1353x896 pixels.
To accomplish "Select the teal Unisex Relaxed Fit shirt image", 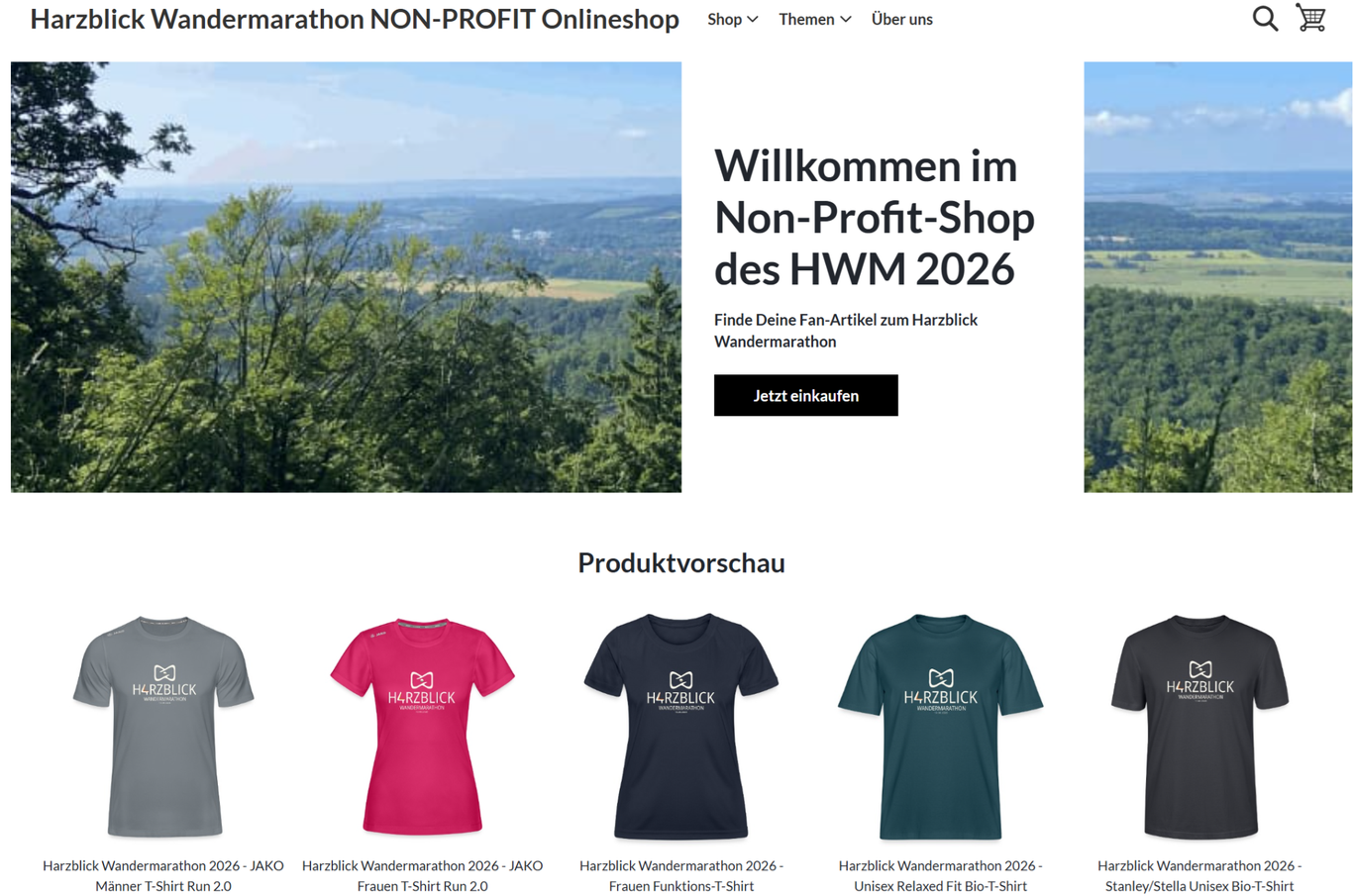I will pyautogui.click(x=940, y=726).
